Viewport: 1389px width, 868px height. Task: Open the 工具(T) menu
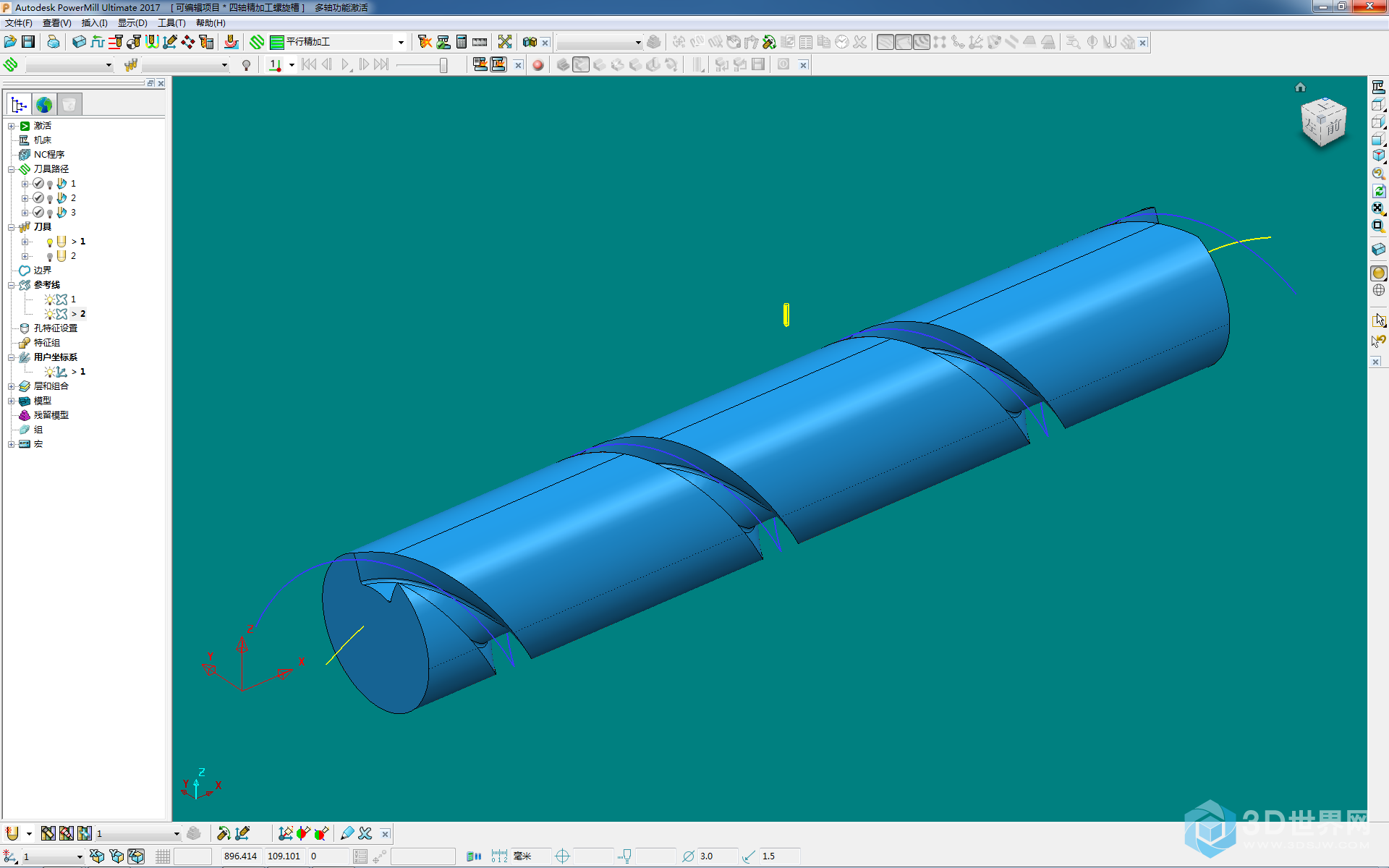pyautogui.click(x=171, y=23)
